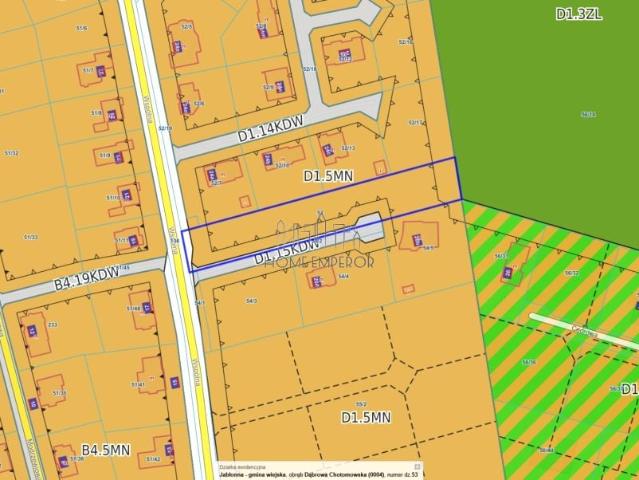Close the Działka ewidencyjna info popup
The image size is (639, 480).
coord(417,467)
